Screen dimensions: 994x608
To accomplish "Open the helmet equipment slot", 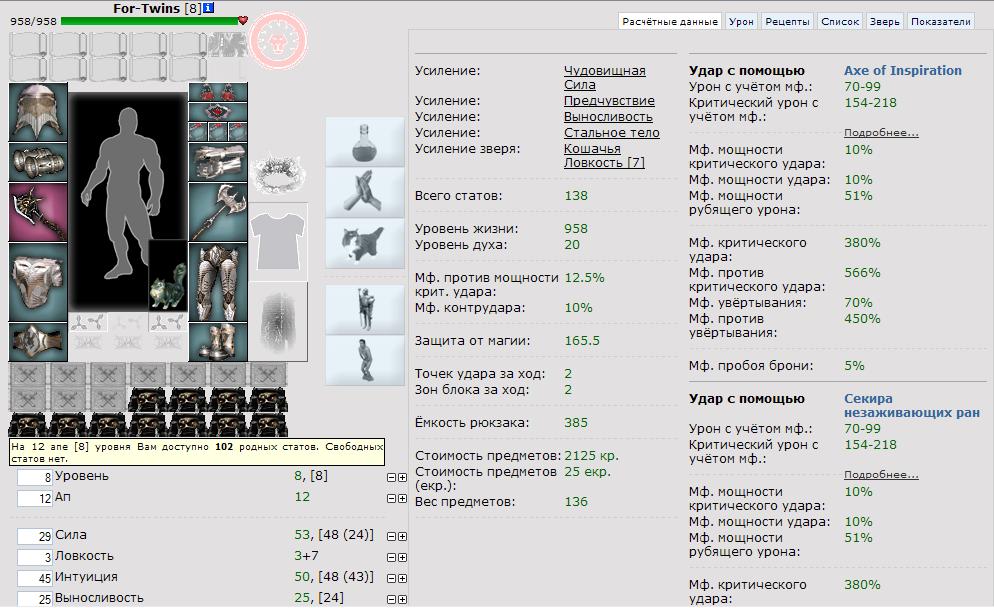I will point(38,112).
